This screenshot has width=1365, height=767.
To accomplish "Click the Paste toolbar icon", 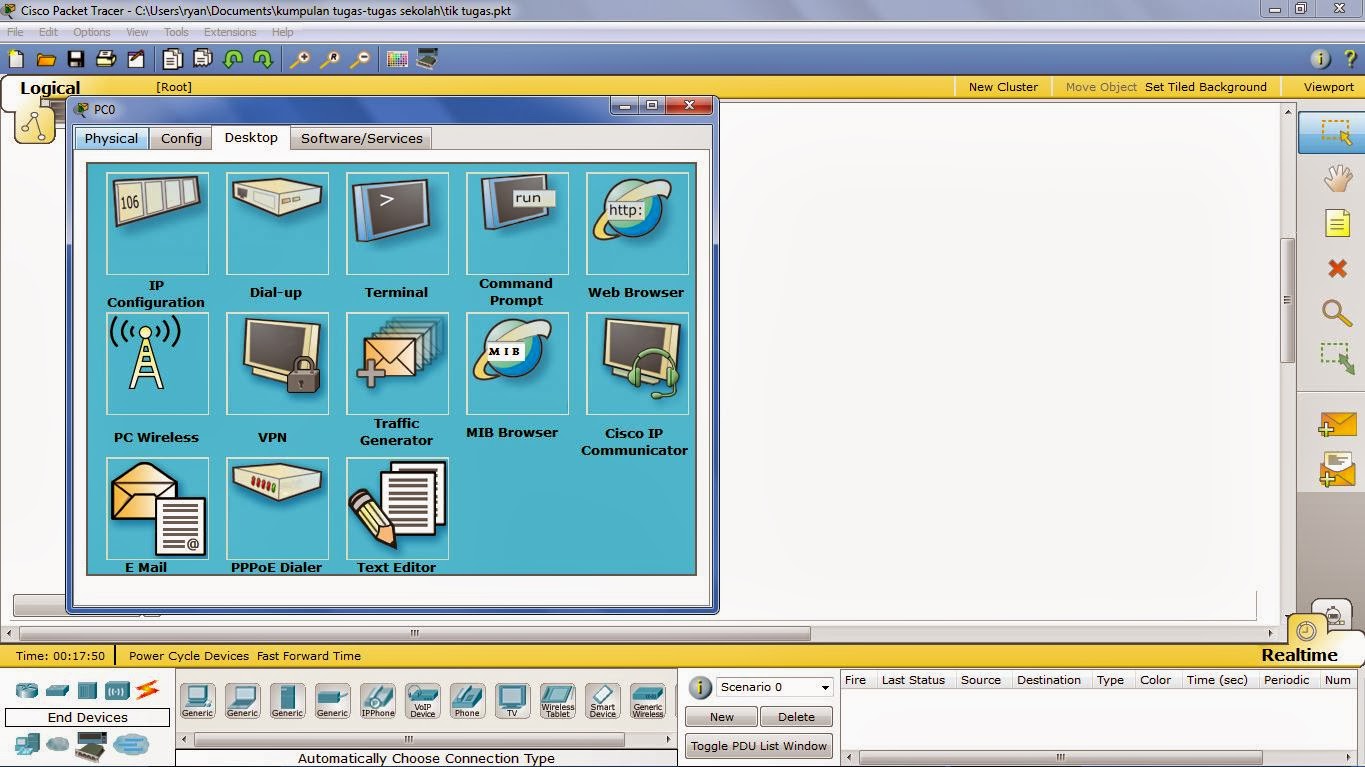I will pyautogui.click(x=203, y=59).
